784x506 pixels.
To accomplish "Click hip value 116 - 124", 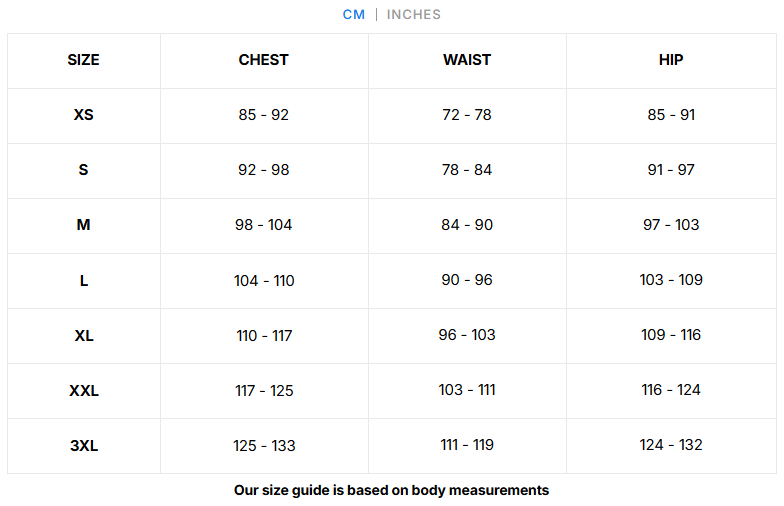I will click(x=671, y=390).
